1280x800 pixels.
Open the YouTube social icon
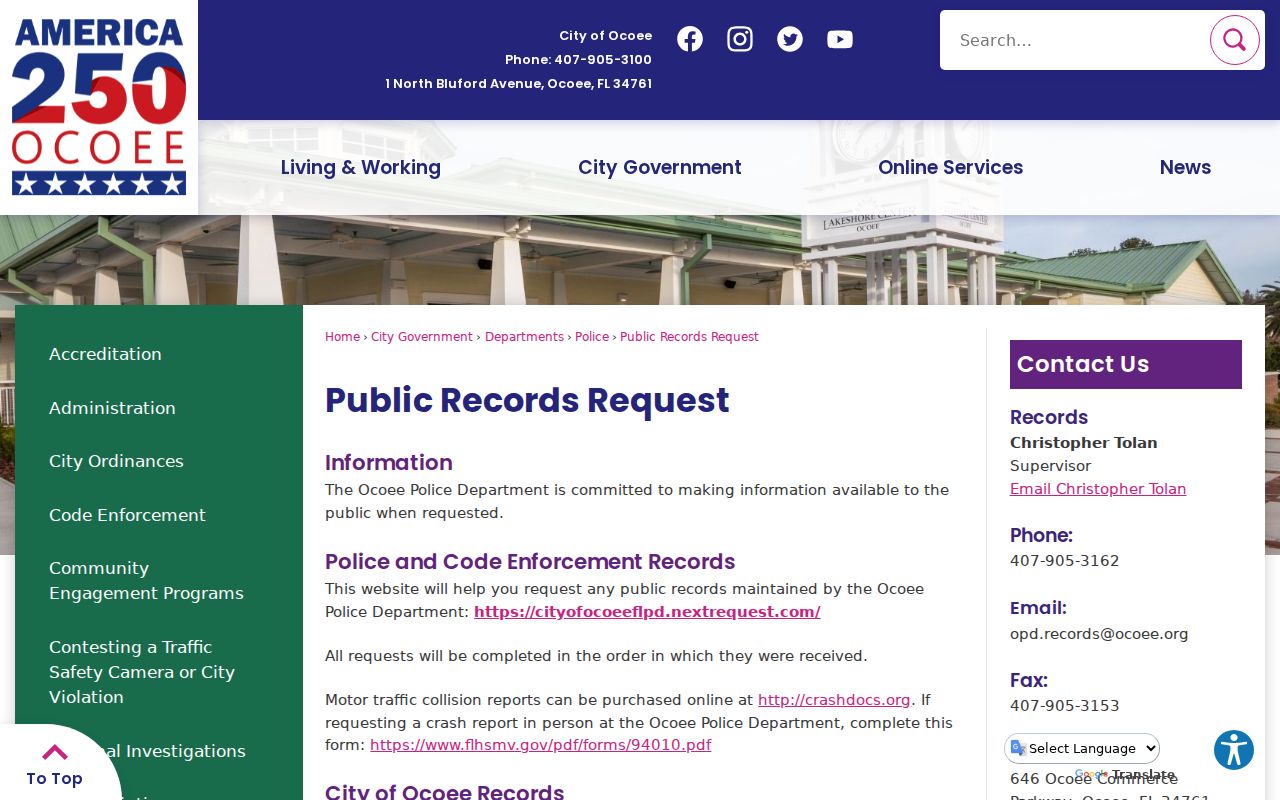tap(840, 39)
